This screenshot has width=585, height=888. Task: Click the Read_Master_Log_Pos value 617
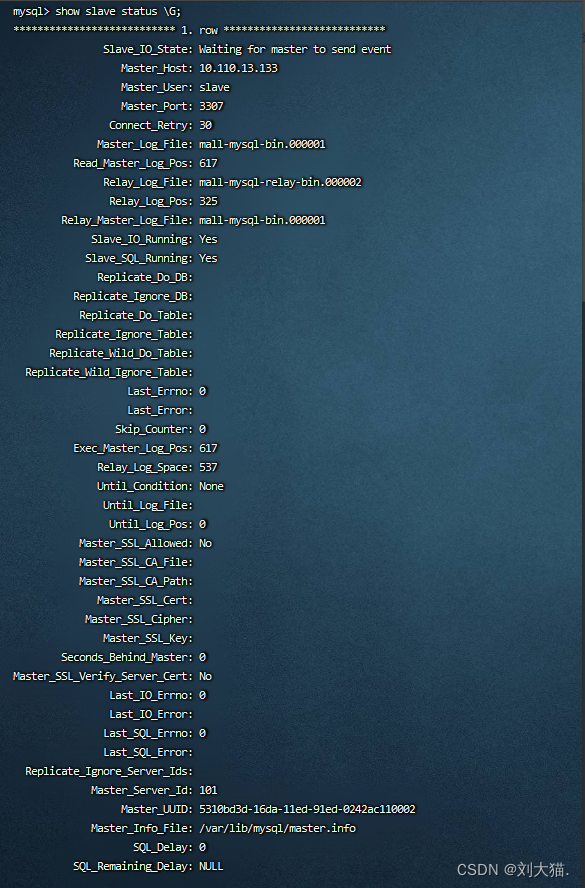(208, 163)
